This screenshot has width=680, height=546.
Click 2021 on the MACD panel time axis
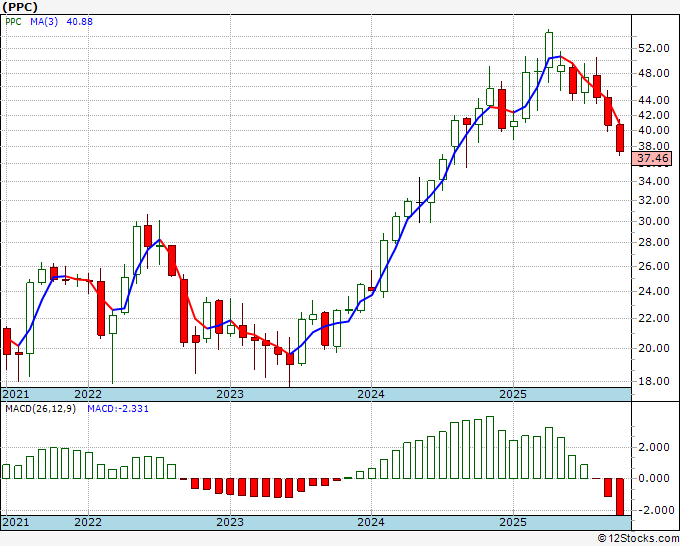point(16,522)
